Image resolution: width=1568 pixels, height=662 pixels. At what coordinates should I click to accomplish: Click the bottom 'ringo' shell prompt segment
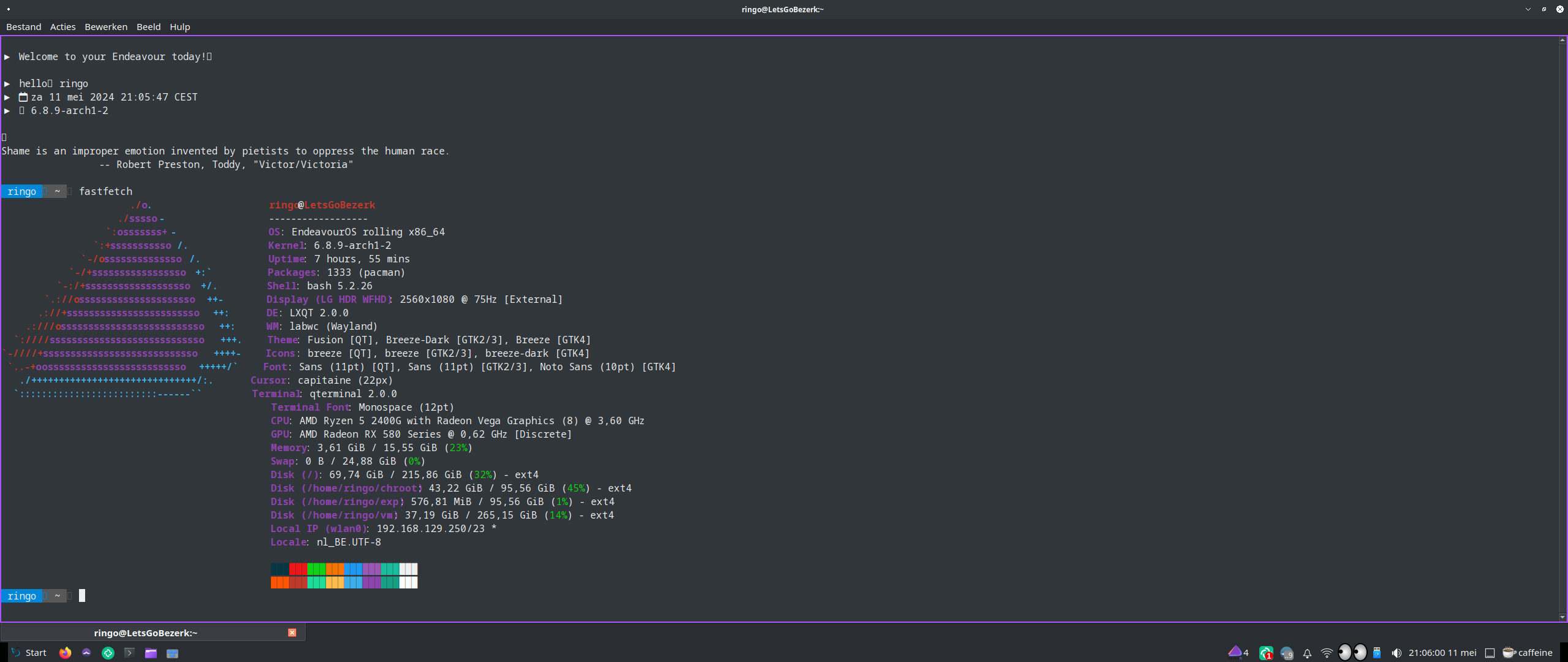[22, 596]
